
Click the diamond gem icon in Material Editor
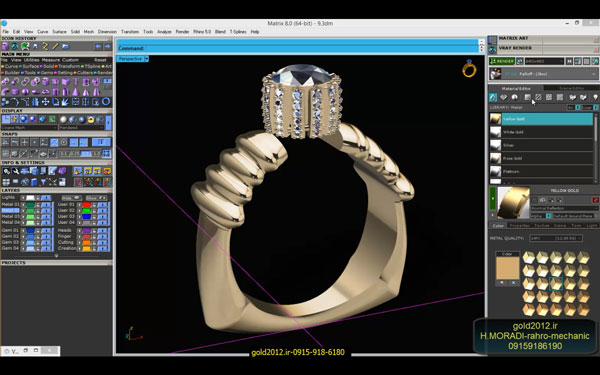point(504,97)
